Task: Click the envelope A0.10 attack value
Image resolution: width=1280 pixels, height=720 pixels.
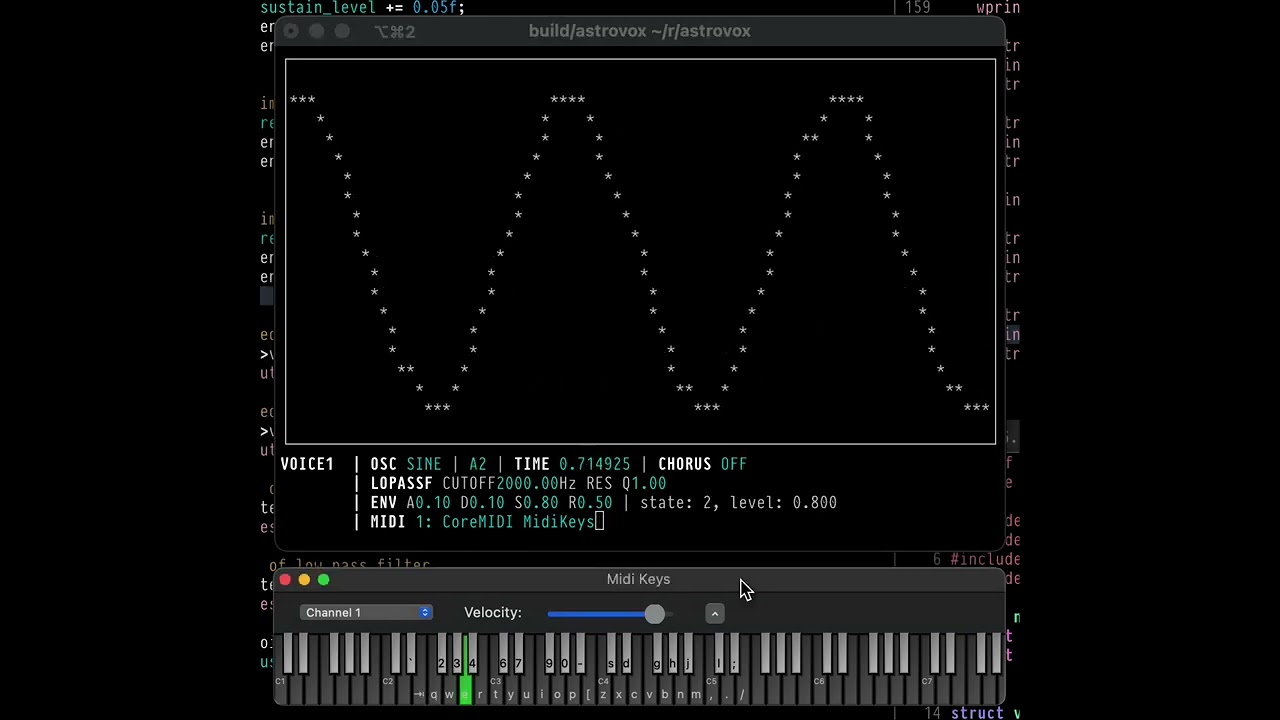Action: (x=428, y=503)
